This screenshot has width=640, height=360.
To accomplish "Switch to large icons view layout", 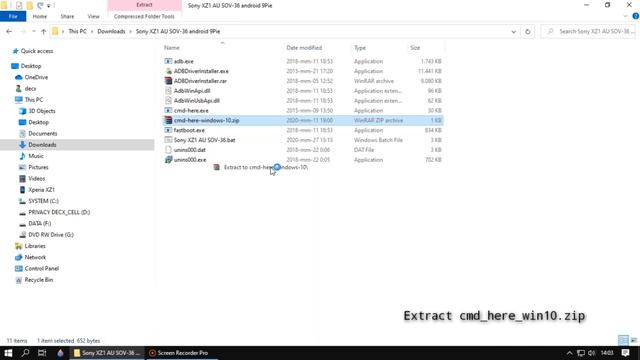I will [x=634, y=340].
